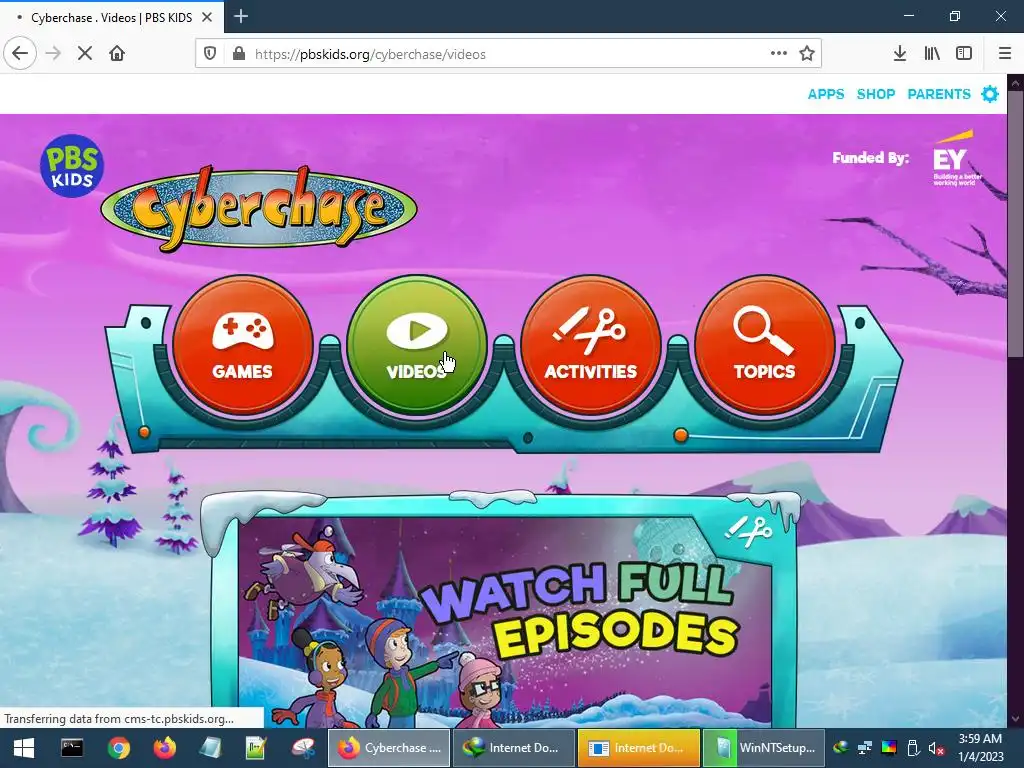Open the TOPICS magnifier button
This screenshot has height=768, width=1024.
pos(765,344)
